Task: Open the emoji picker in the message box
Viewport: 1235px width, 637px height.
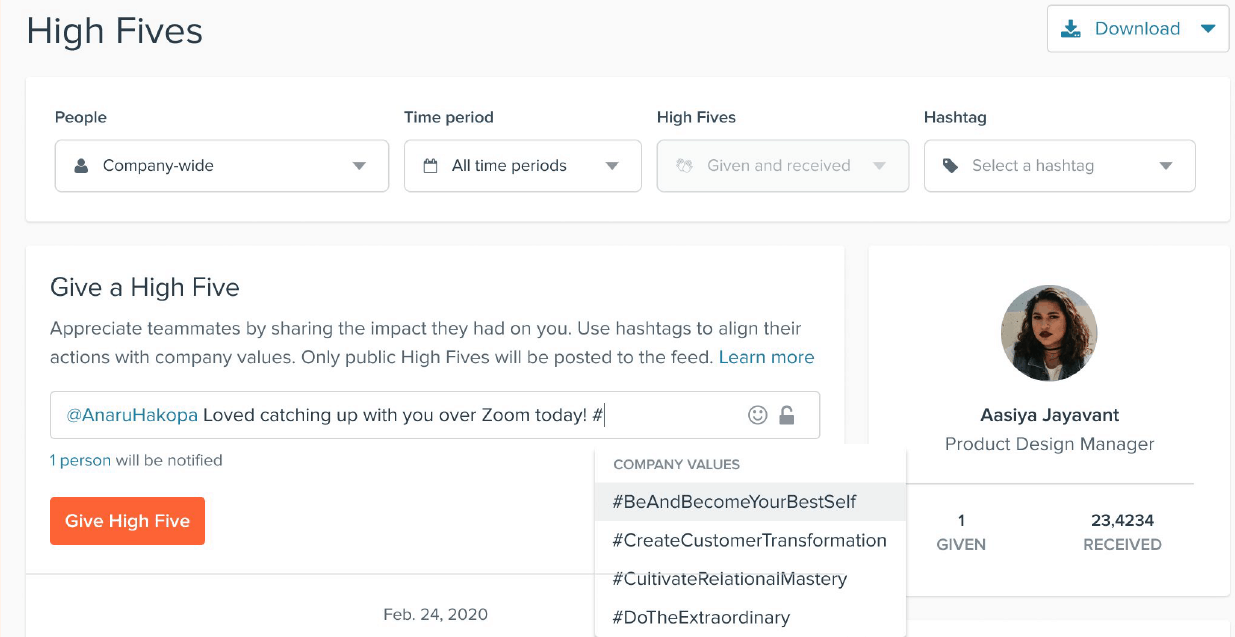Action: (x=758, y=414)
